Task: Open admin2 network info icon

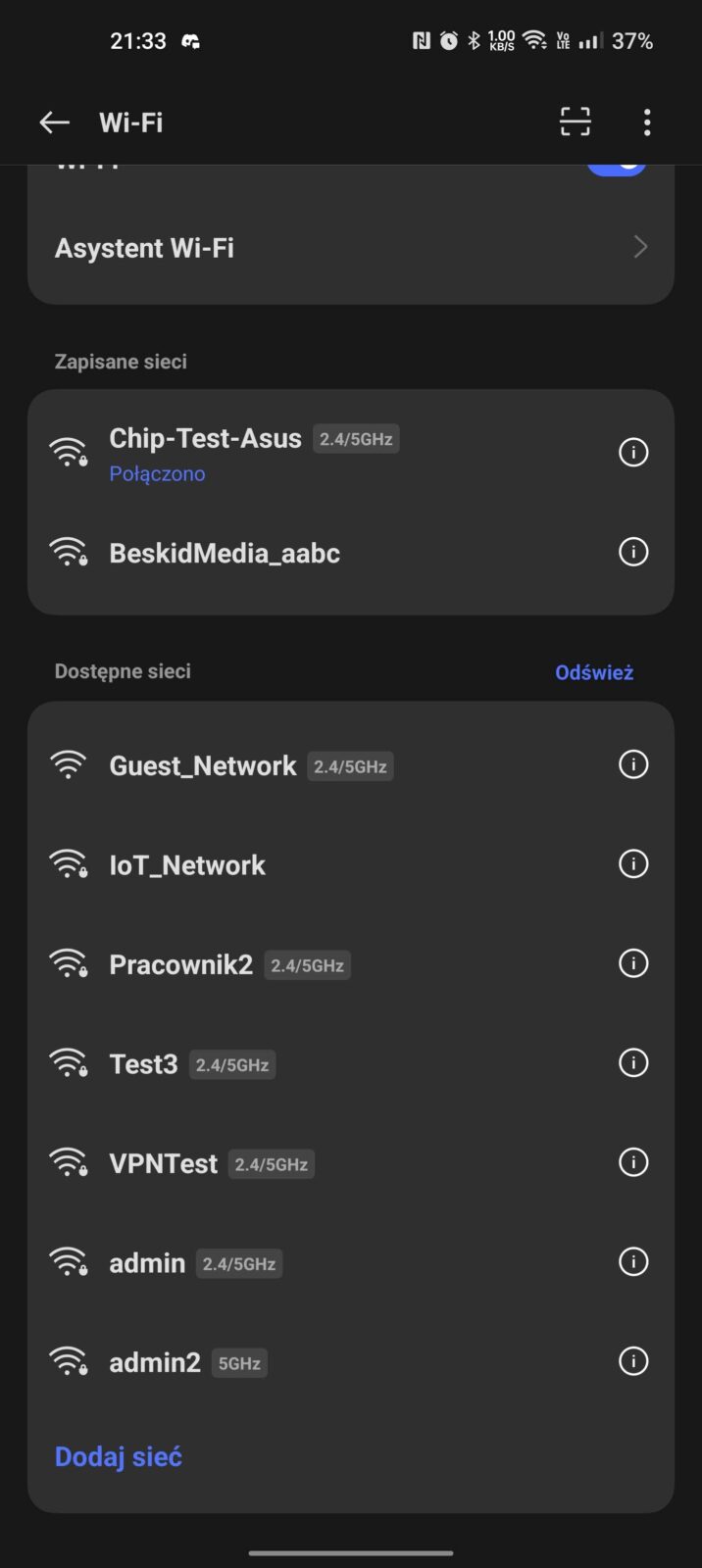Action: (x=633, y=1362)
